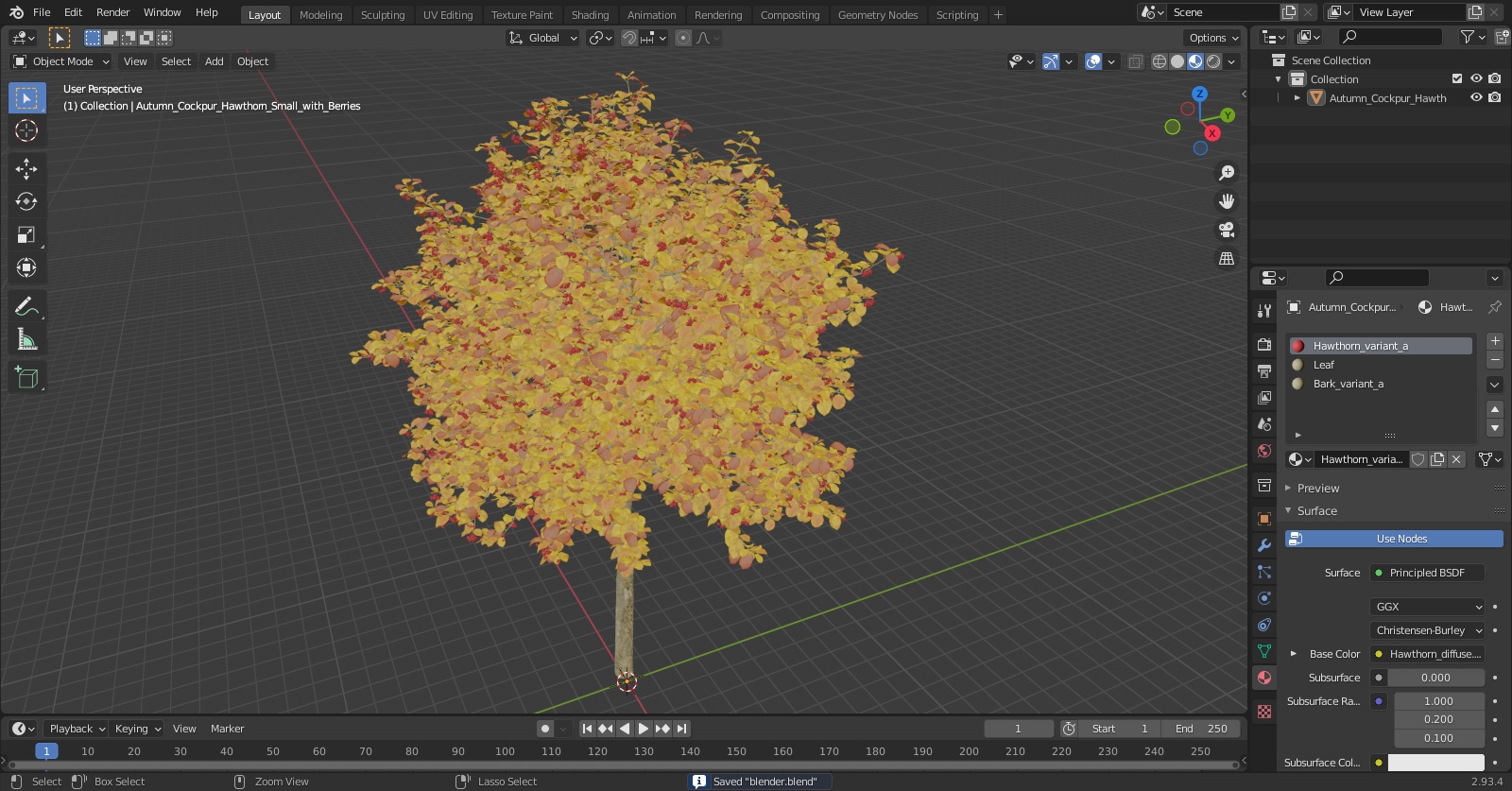Disable Collection in renders camera icon

1495,79
